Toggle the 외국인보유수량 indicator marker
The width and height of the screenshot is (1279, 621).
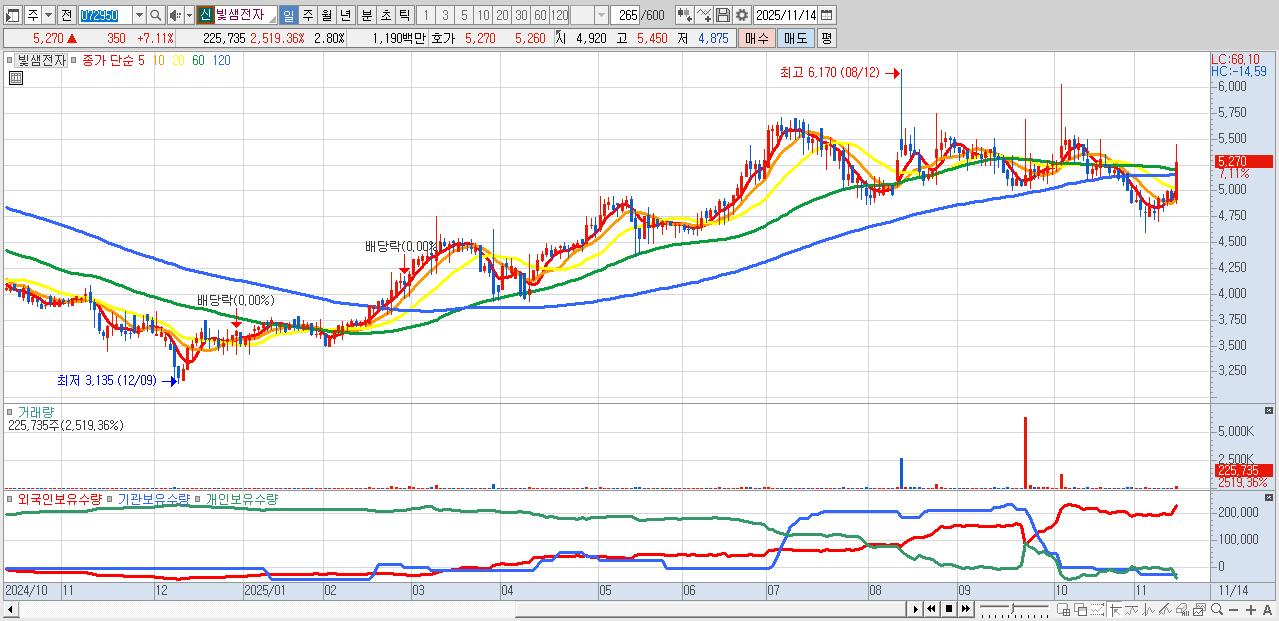(x=9, y=498)
